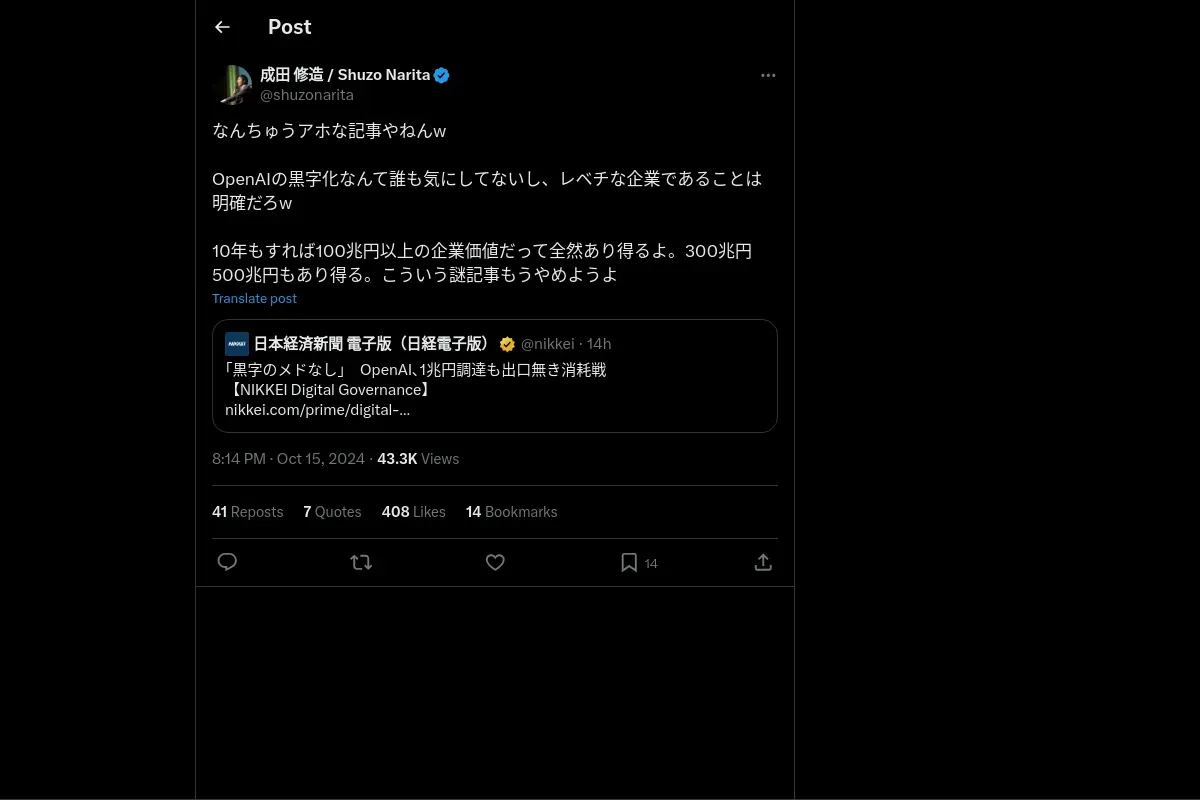Open the @nikkei handle

pos(548,344)
